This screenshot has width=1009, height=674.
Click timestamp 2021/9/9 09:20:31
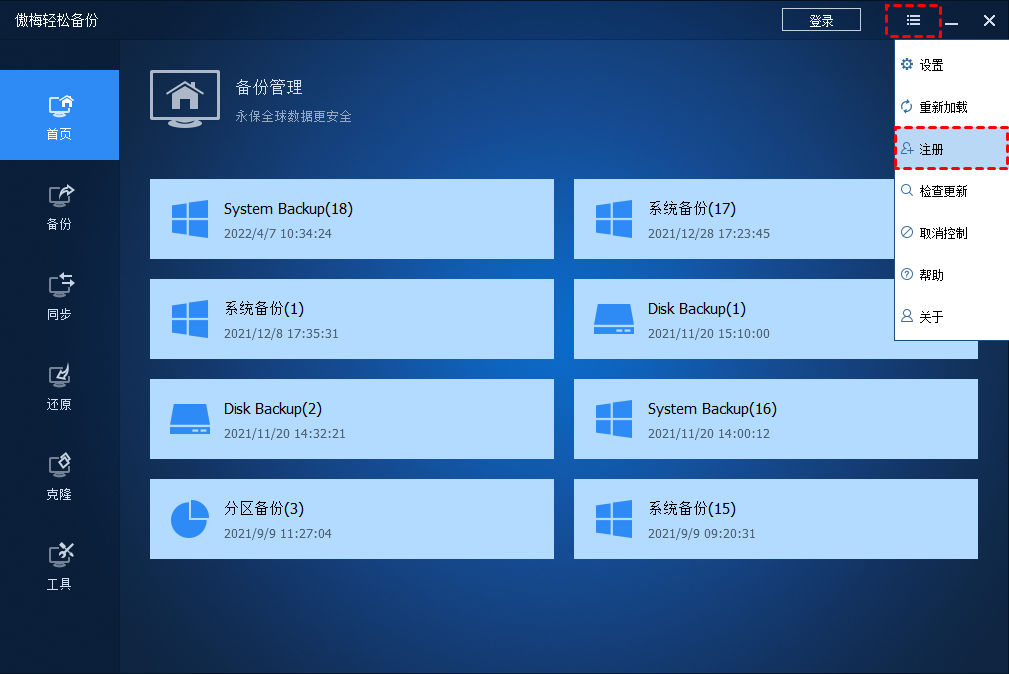pyautogui.click(x=701, y=534)
